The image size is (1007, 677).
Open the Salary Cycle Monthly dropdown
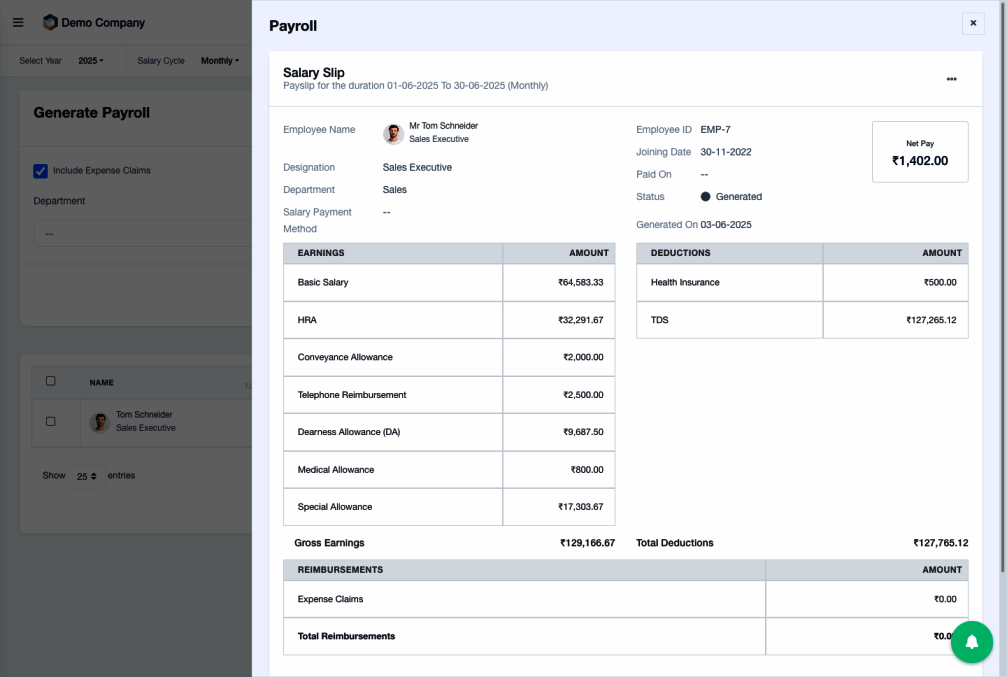pos(219,61)
